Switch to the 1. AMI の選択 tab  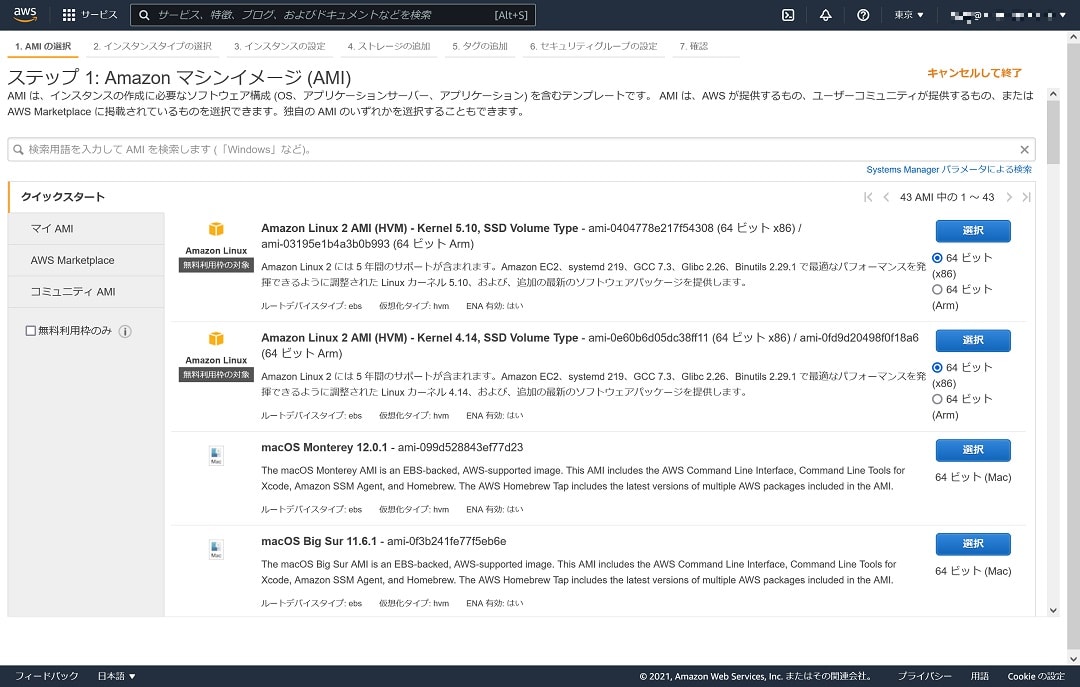click(43, 46)
